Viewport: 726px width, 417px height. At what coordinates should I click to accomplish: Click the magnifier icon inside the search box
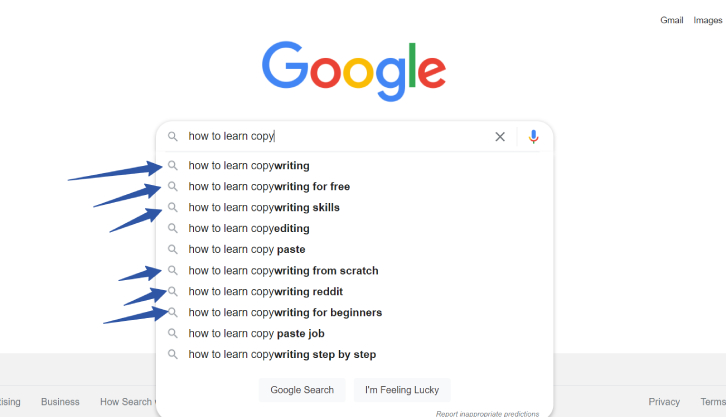pyautogui.click(x=173, y=137)
